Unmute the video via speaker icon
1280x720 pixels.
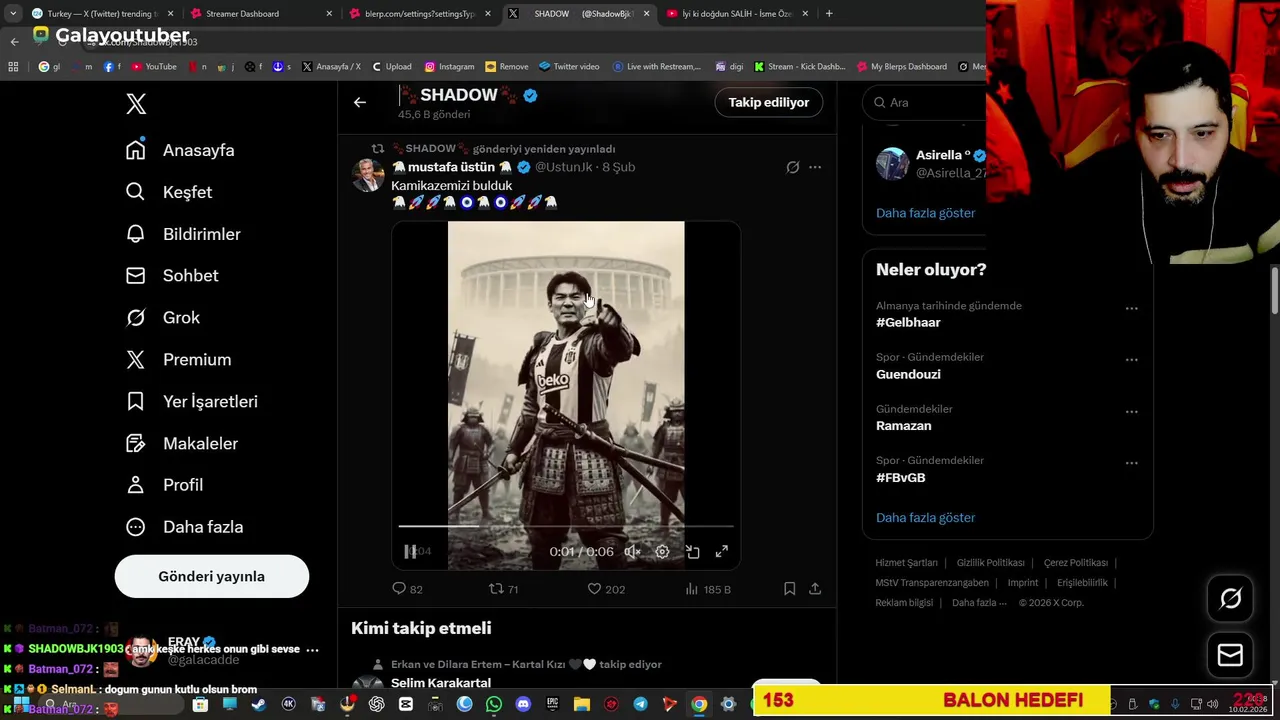coord(632,552)
